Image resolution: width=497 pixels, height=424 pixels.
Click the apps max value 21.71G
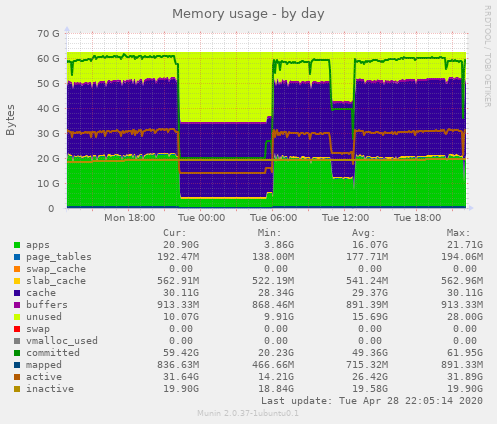pyautogui.click(x=465, y=245)
